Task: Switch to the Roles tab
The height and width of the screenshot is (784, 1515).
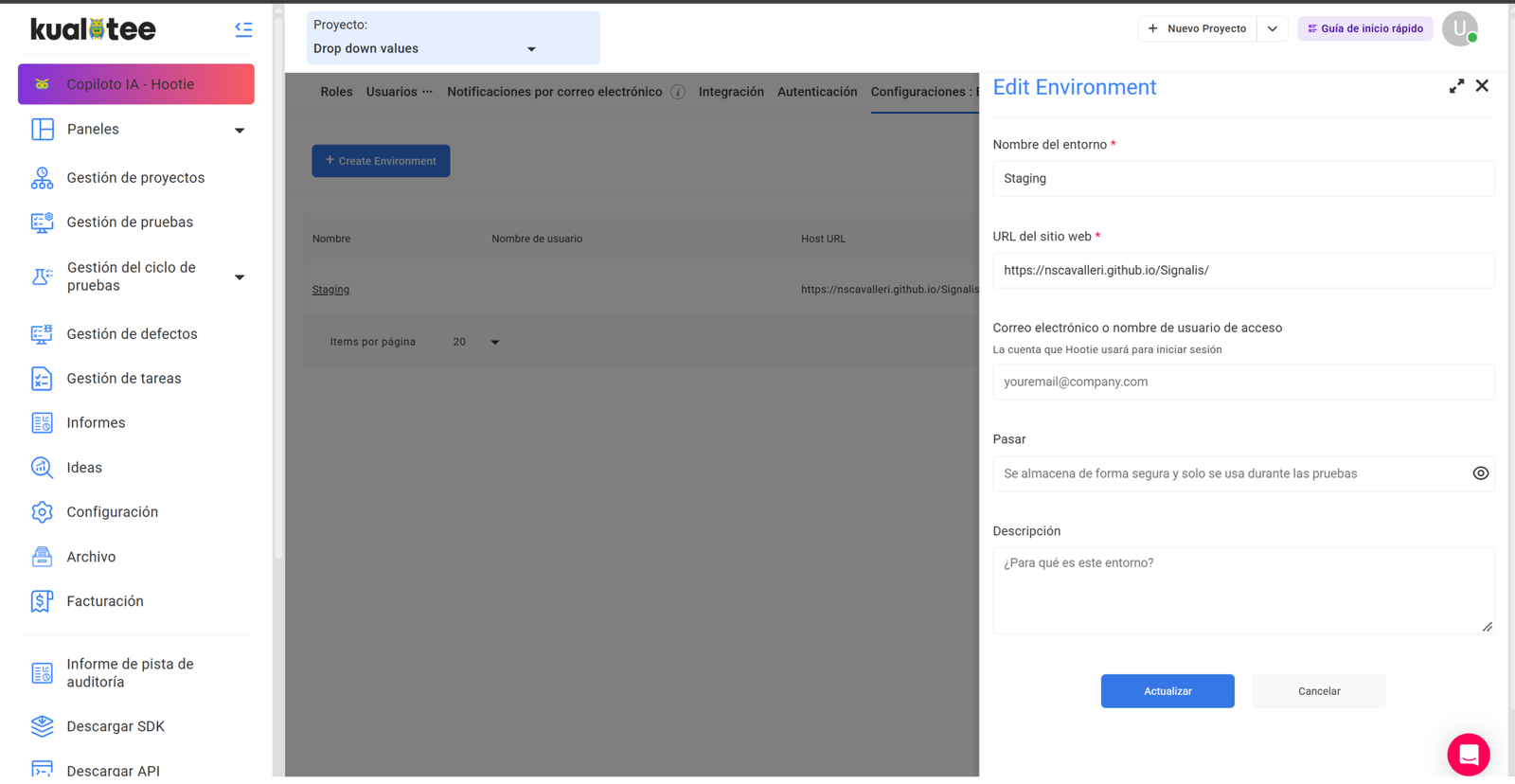Action: coord(336,92)
